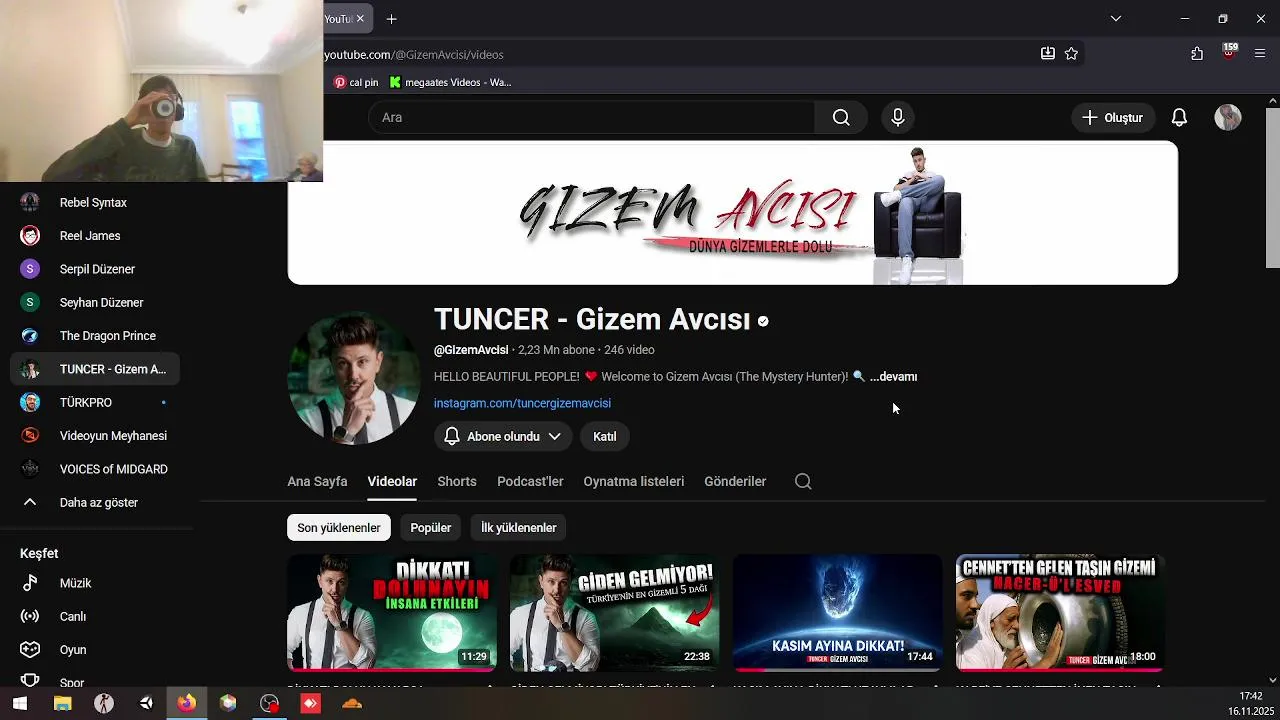Open the Podcast'ler tab
Screen dimensions: 1280x720
click(x=530, y=481)
